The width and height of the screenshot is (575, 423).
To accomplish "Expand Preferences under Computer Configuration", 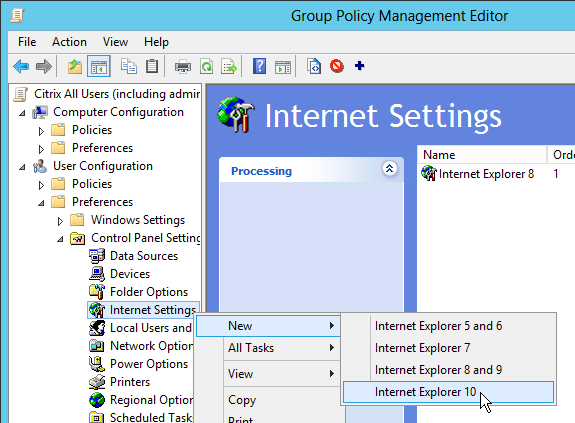I will (x=41, y=149).
